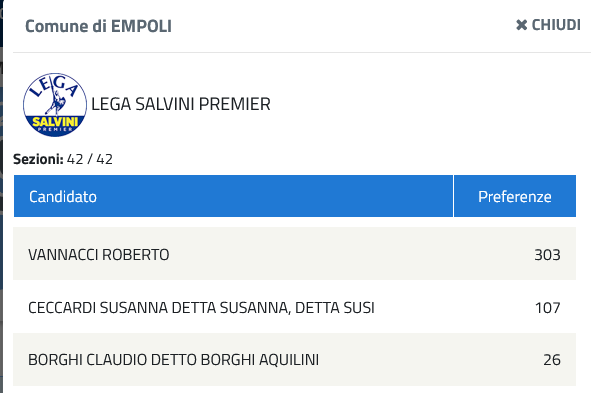Select the BORGHI CLAUDIO DETTO BORGHI AQUILINI row
599x393 pixels.
(x=295, y=359)
